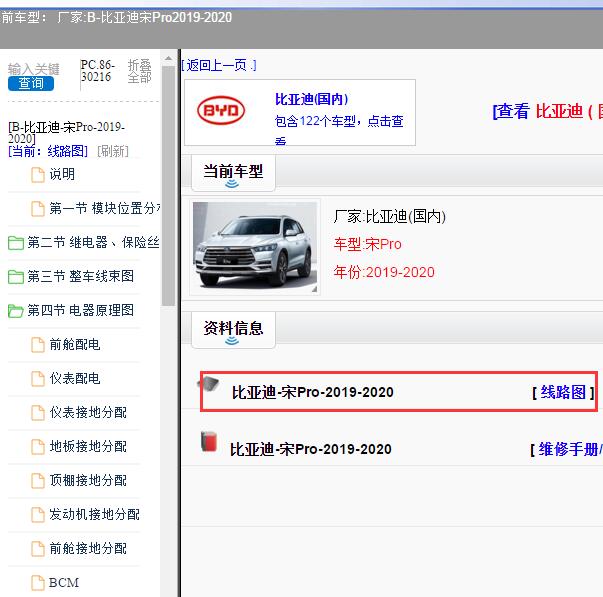Click folder icon of 第二节 继电器
This screenshot has width=603, height=597.
(16, 243)
